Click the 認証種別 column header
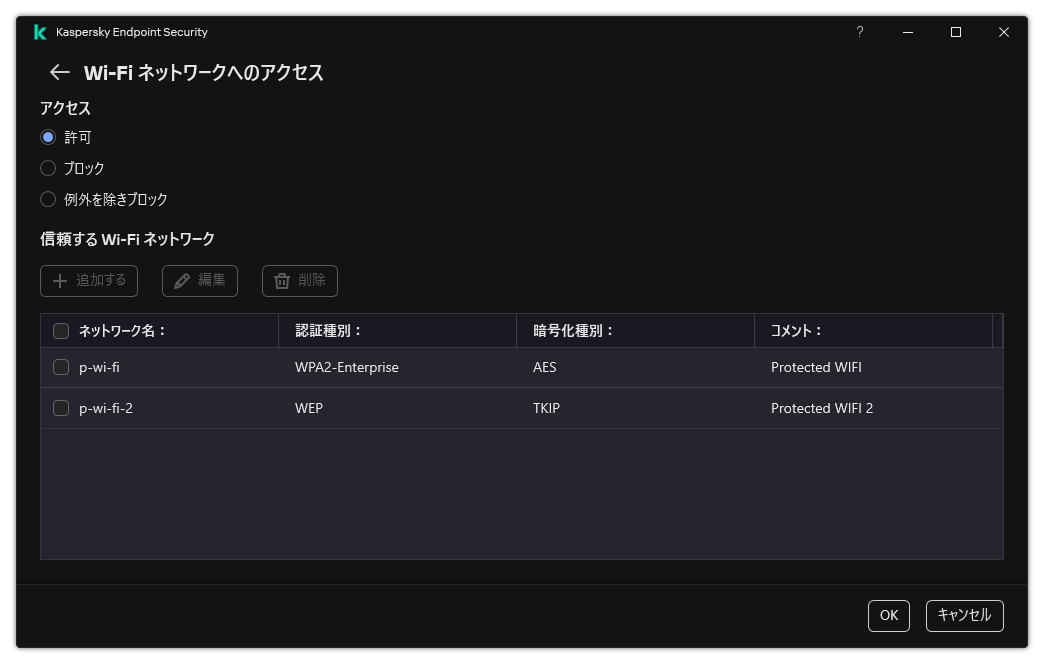The height and width of the screenshot is (664, 1044). 321,330
